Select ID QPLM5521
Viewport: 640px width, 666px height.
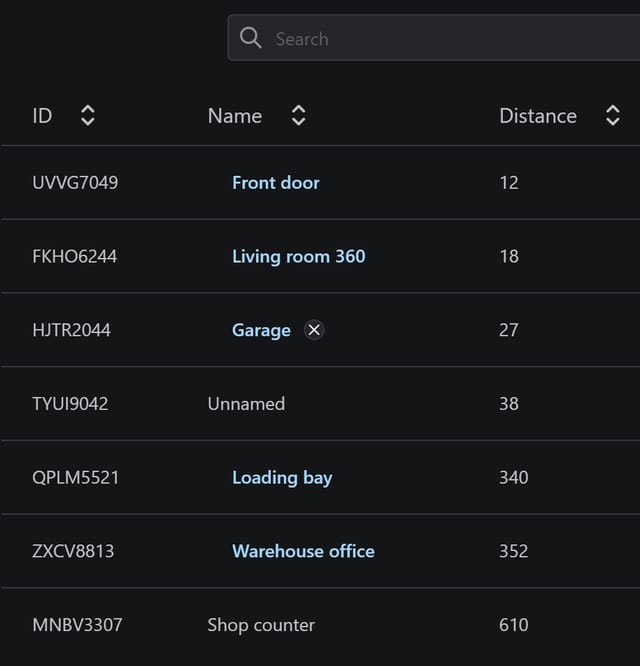coord(76,478)
